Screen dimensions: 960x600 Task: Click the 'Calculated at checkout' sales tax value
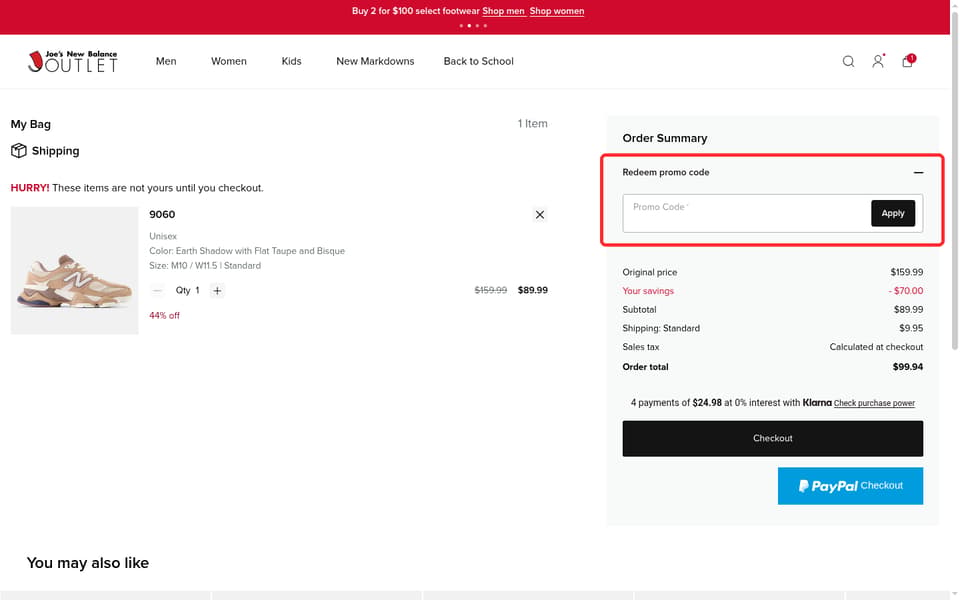tap(876, 347)
